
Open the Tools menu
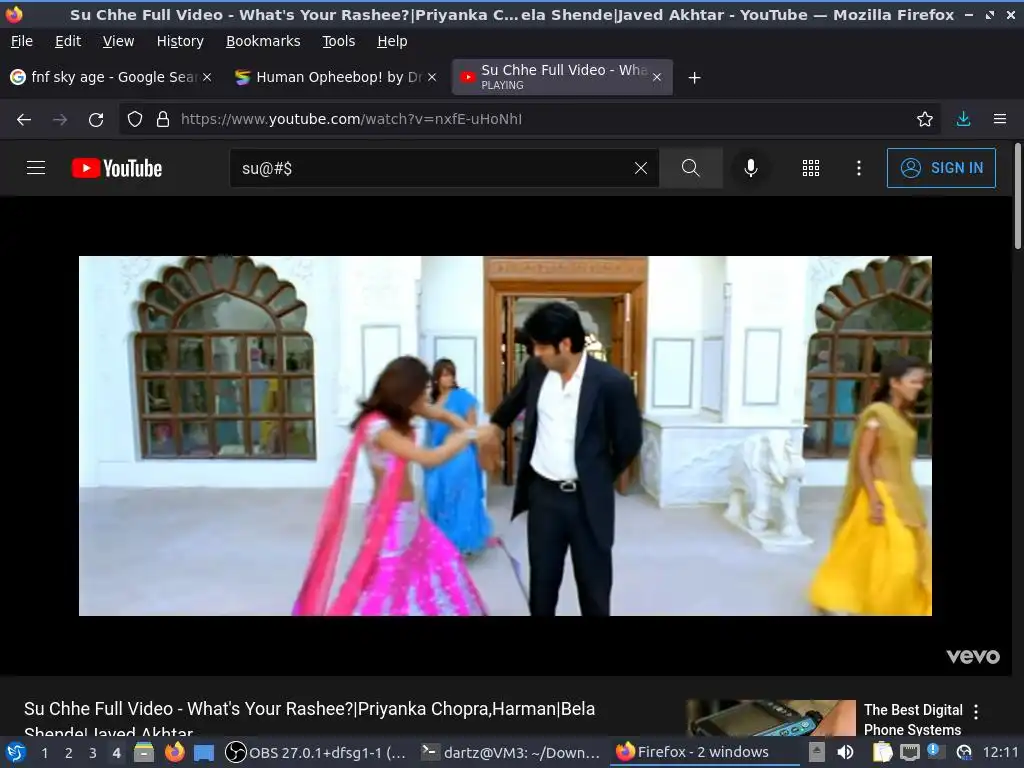coord(338,41)
